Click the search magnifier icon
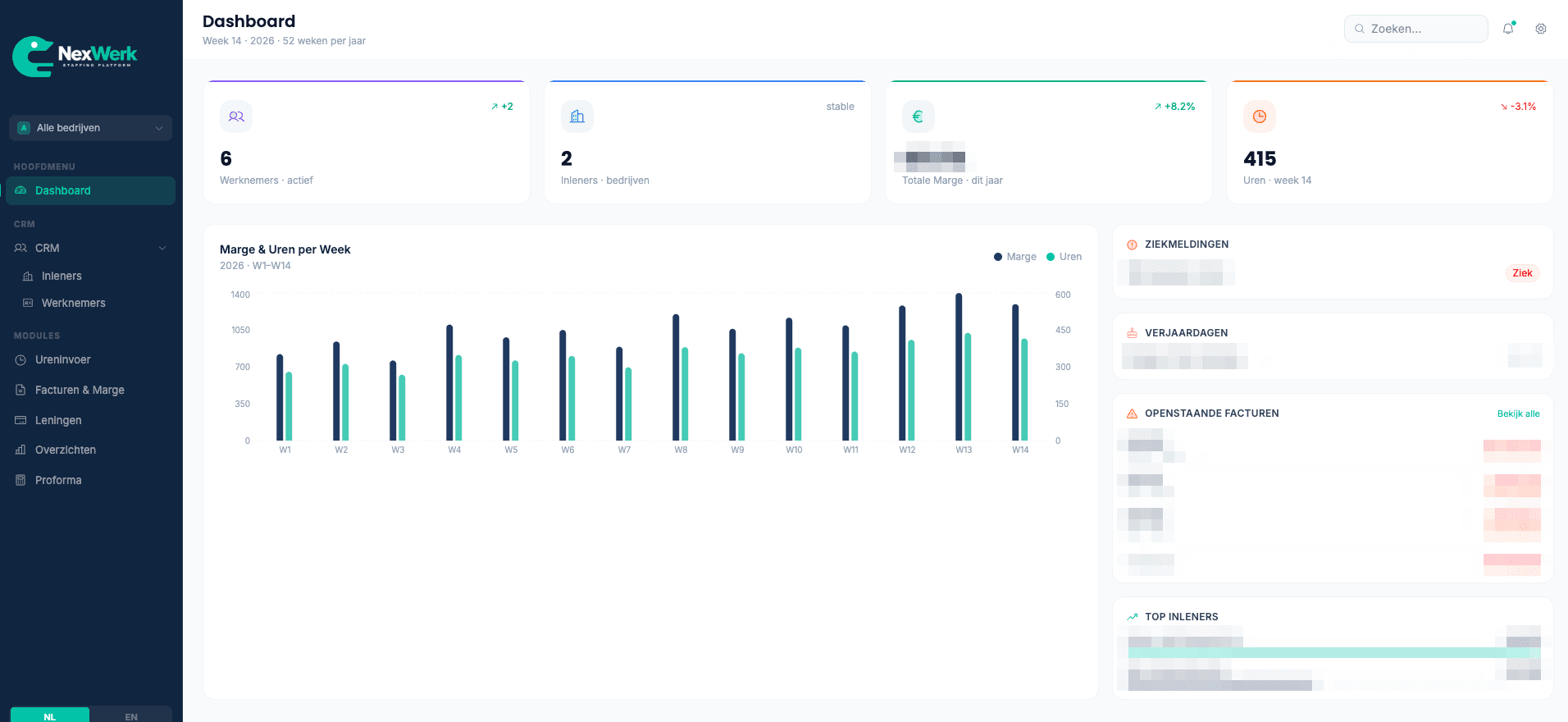 [1360, 29]
